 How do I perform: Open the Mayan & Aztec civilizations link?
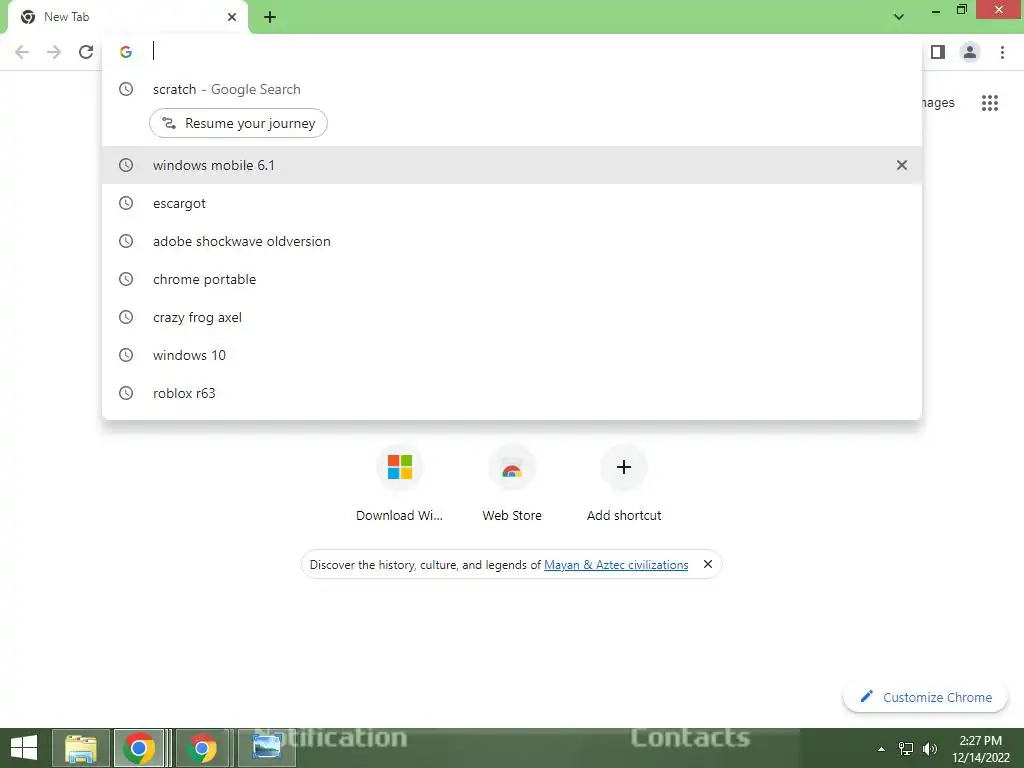pos(616,565)
